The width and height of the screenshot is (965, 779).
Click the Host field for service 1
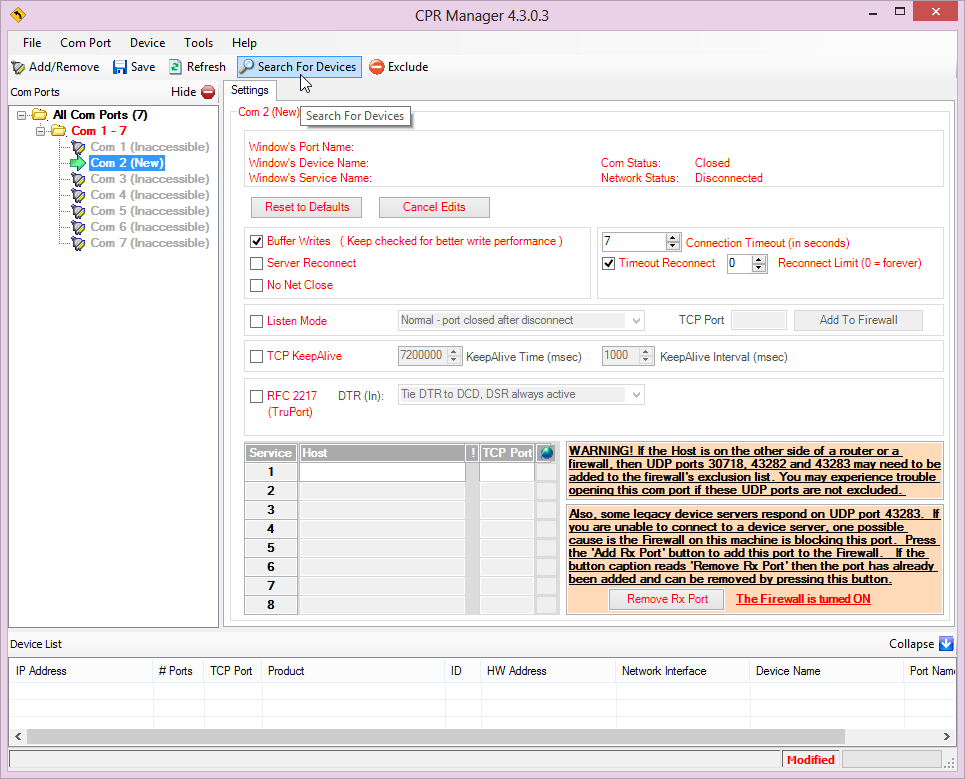point(382,472)
